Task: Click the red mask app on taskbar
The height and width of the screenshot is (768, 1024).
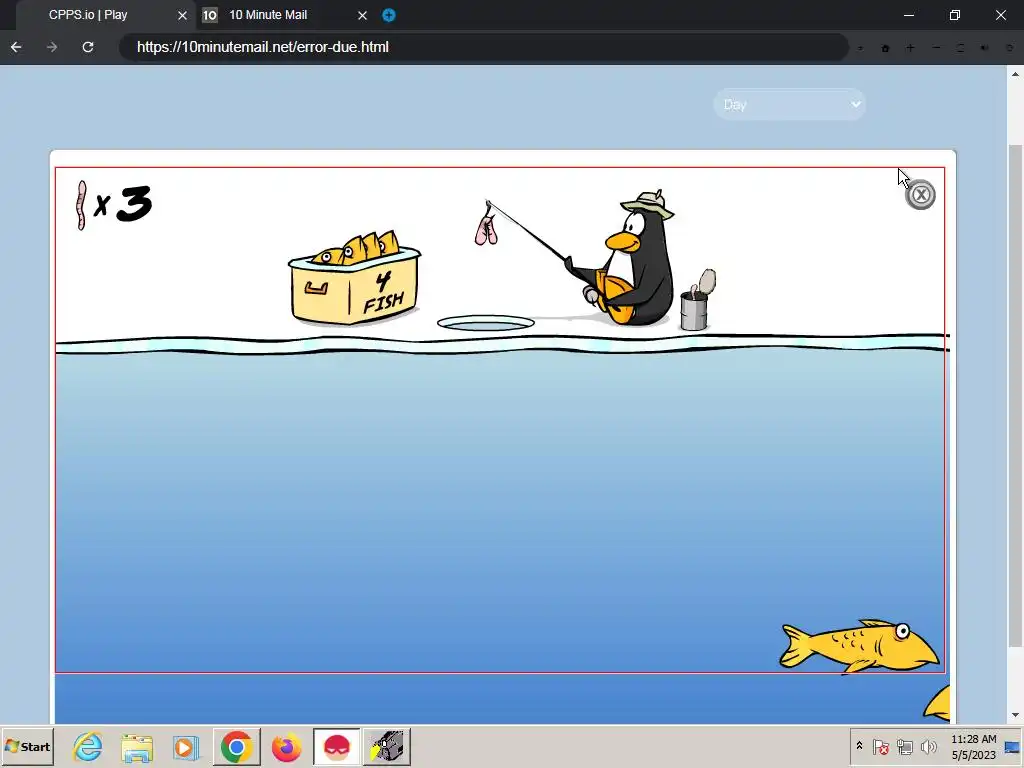Action: point(336,746)
